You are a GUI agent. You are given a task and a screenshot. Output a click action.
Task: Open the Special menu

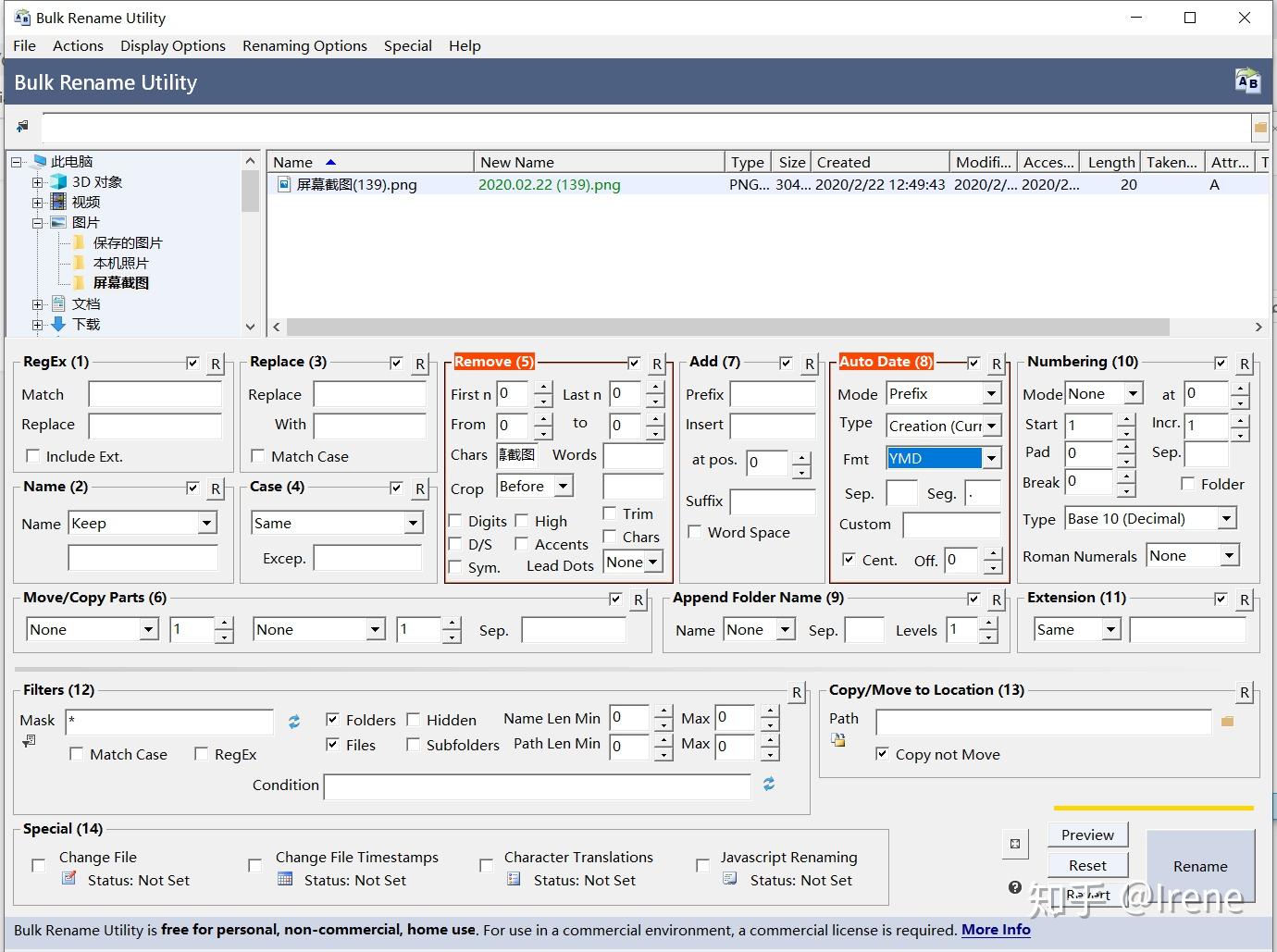point(408,45)
